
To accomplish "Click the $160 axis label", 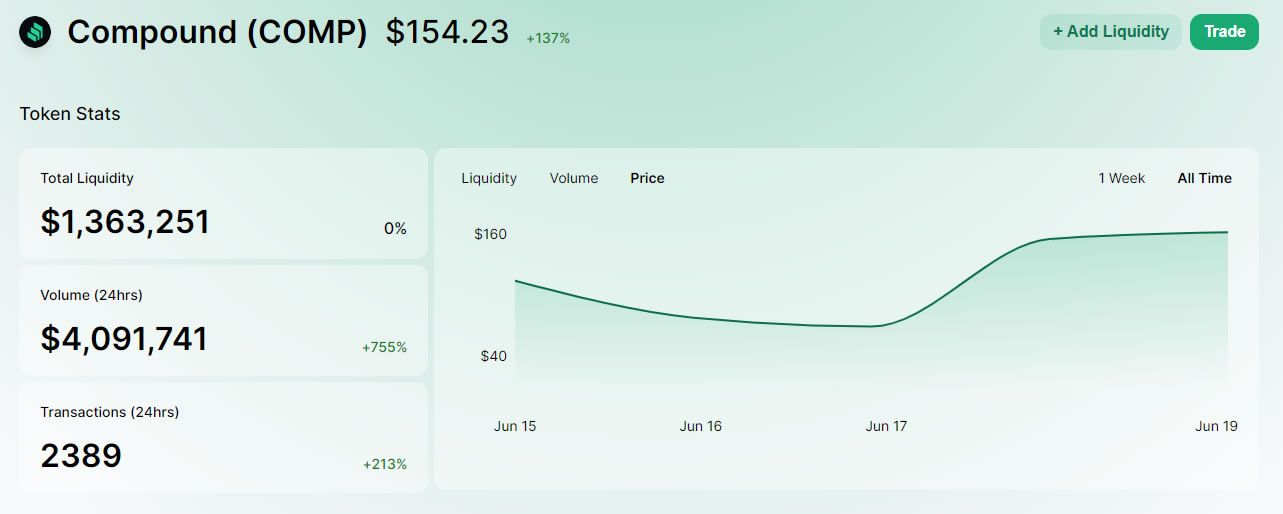I will [490, 234].
